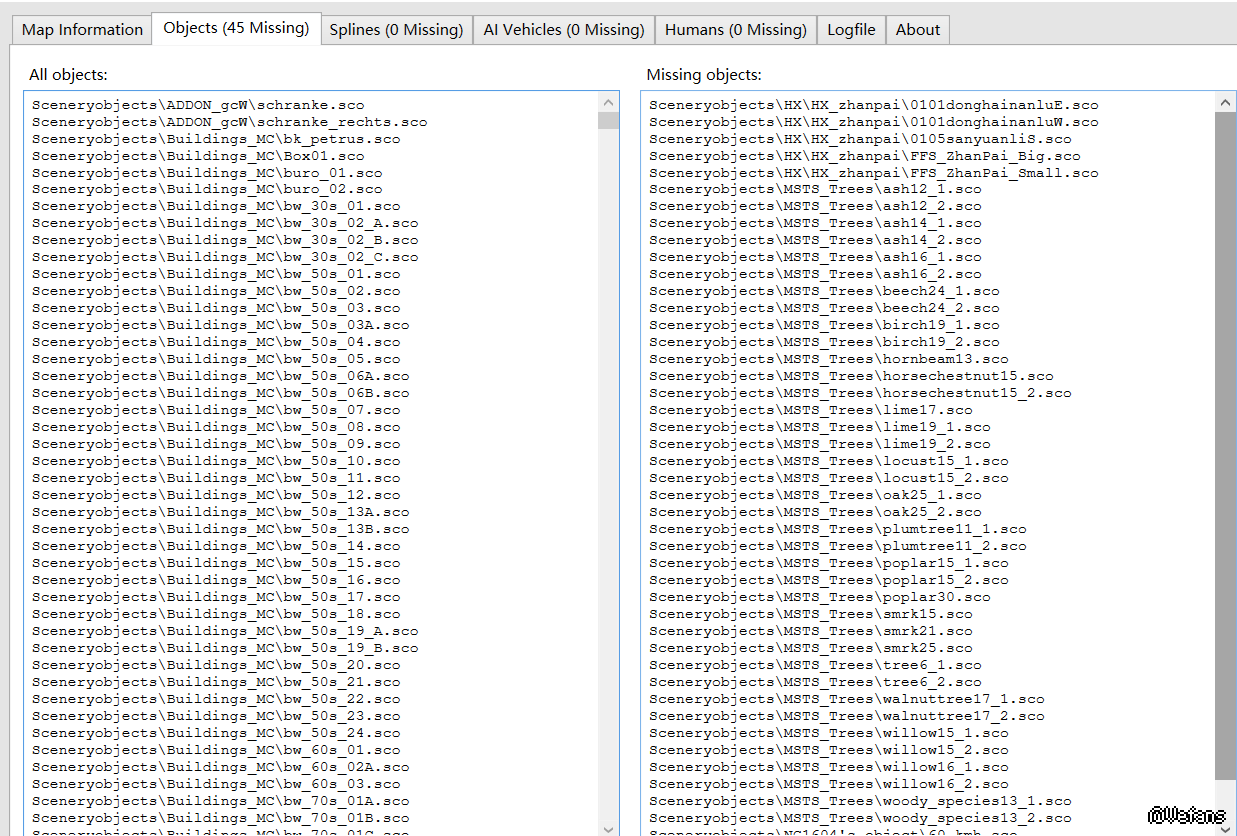This screenshot has width=1237, height=836.
Task: Click the All objects list scroll-down arrow
Action: point(609,827)
